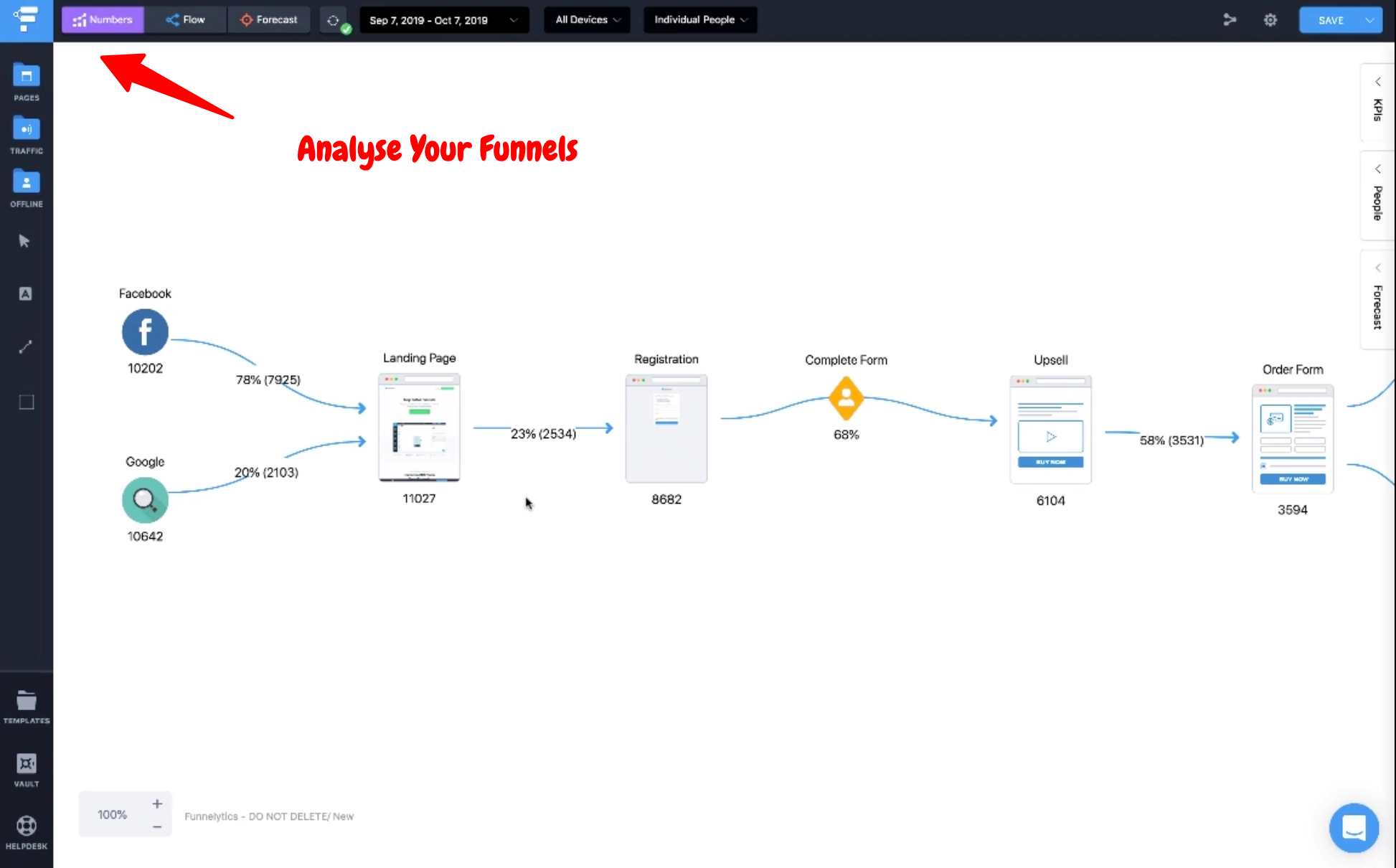Select the rectangle shape tool
The height and width of the screenshot is (868, 1396).
tap(27, 402)
